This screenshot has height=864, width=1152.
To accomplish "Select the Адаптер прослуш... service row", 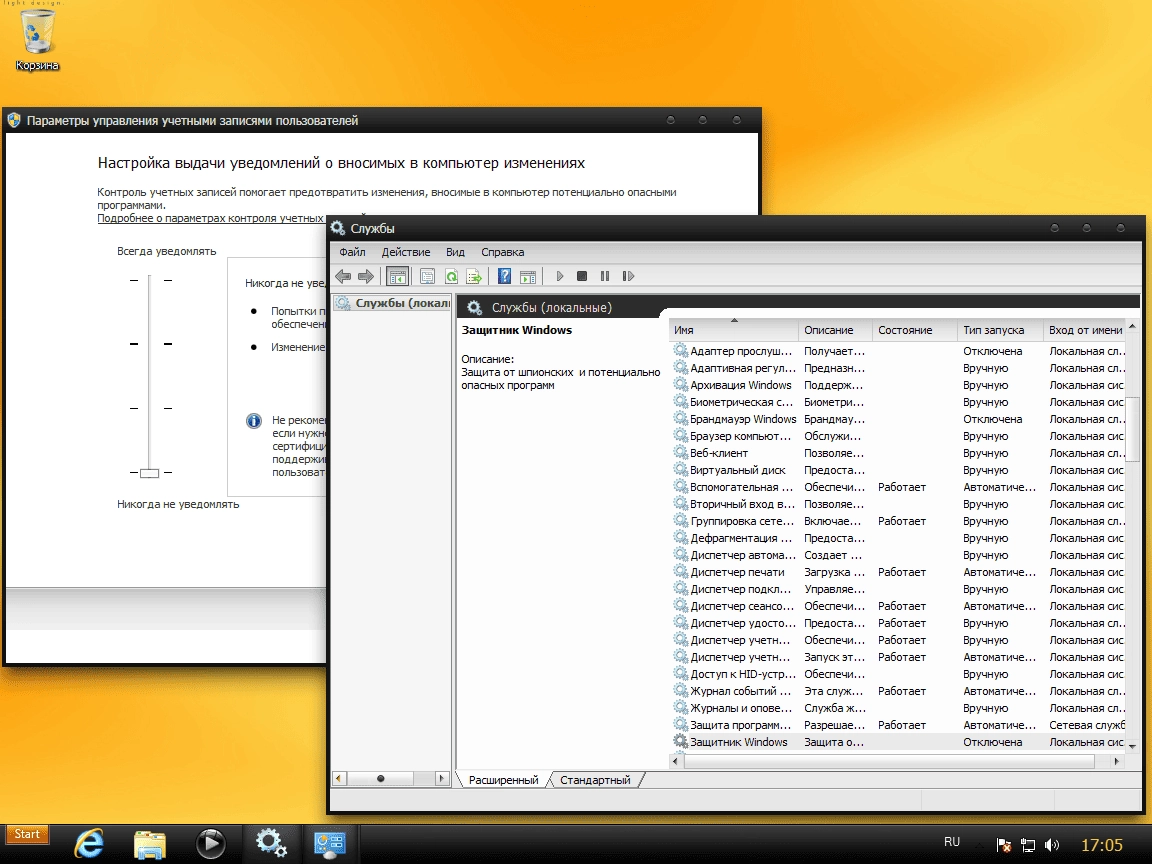I will click(x=899, y=351).
